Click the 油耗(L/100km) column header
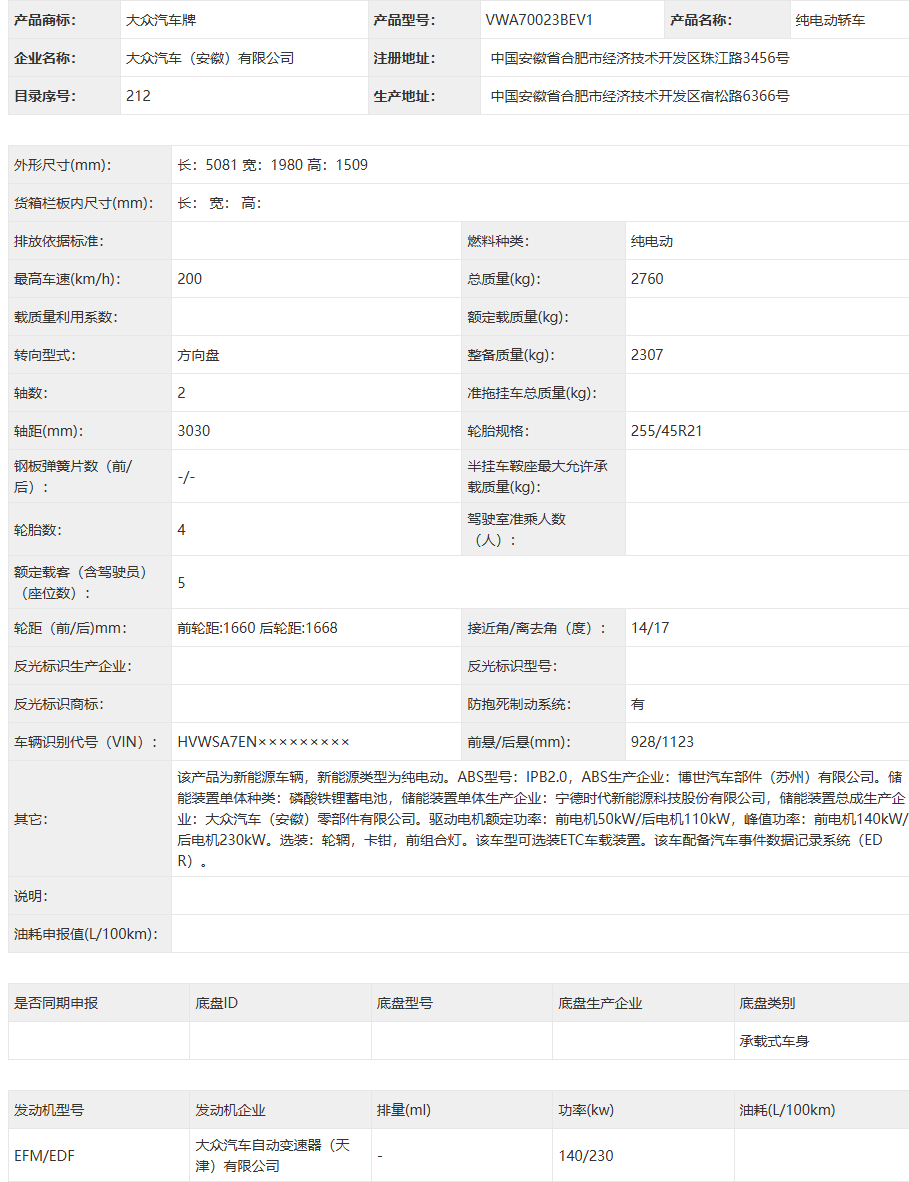Screen dimensions: 909x1182 (787, 1110)
